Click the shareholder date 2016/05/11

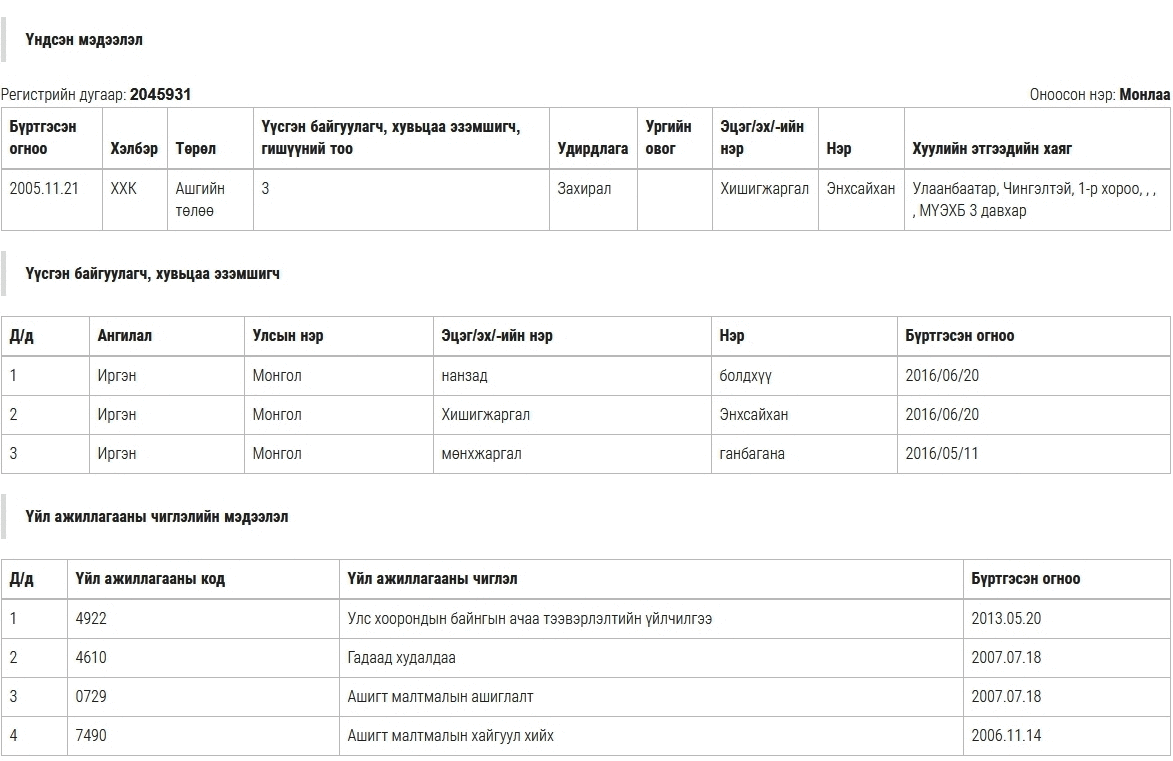[942, 454]
